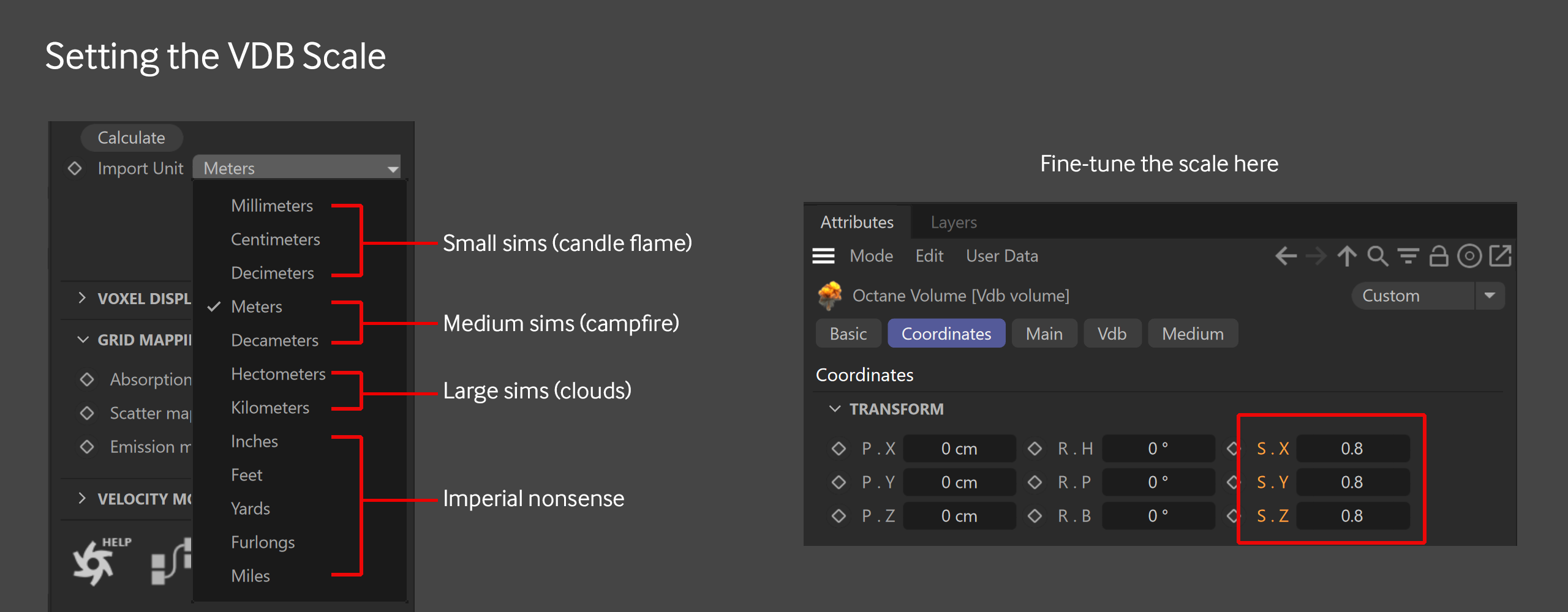Open the Import Unit Meters dropdown

click(x=297, y=168)
